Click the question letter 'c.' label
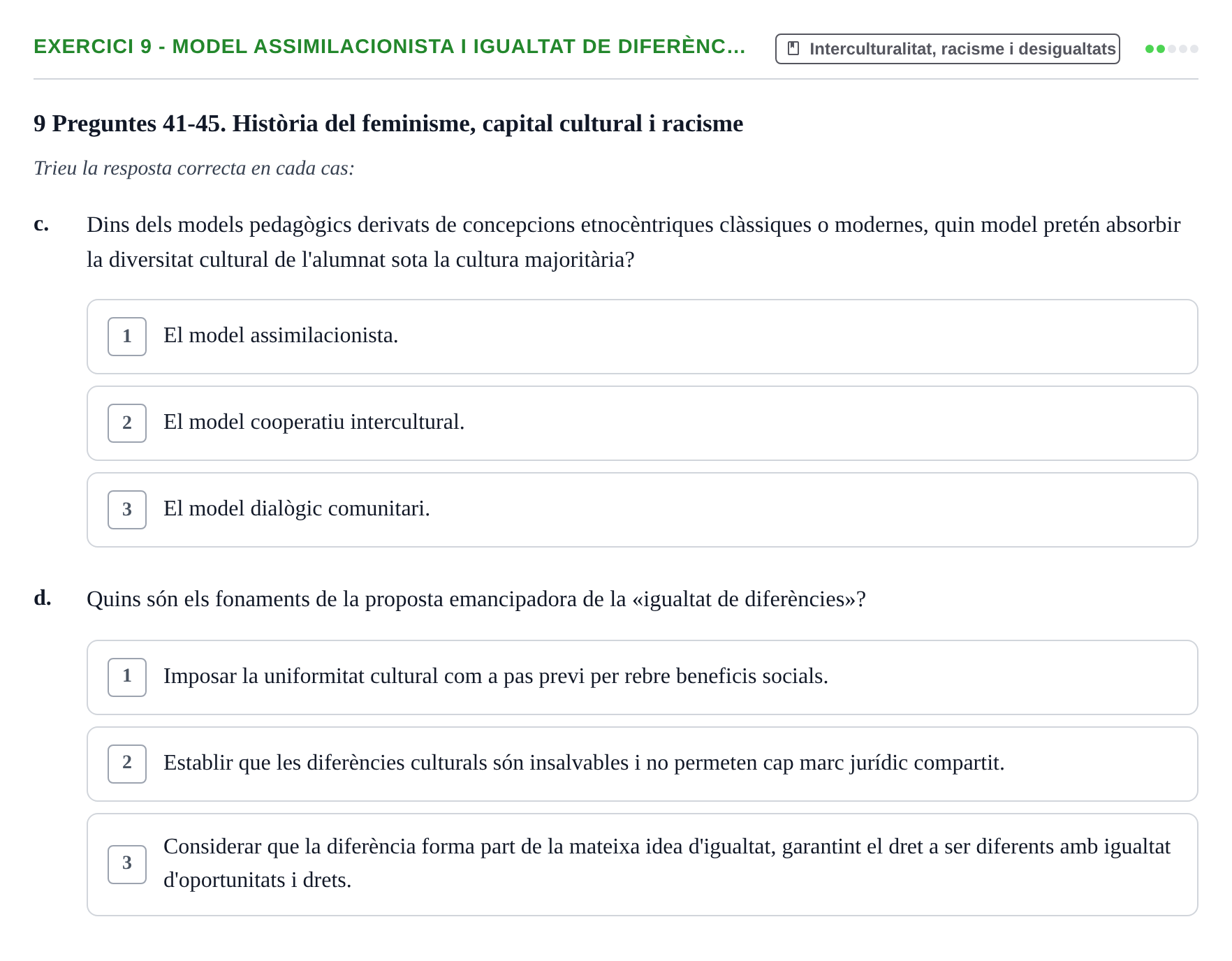1232x961 pixels. pos(41,224)
